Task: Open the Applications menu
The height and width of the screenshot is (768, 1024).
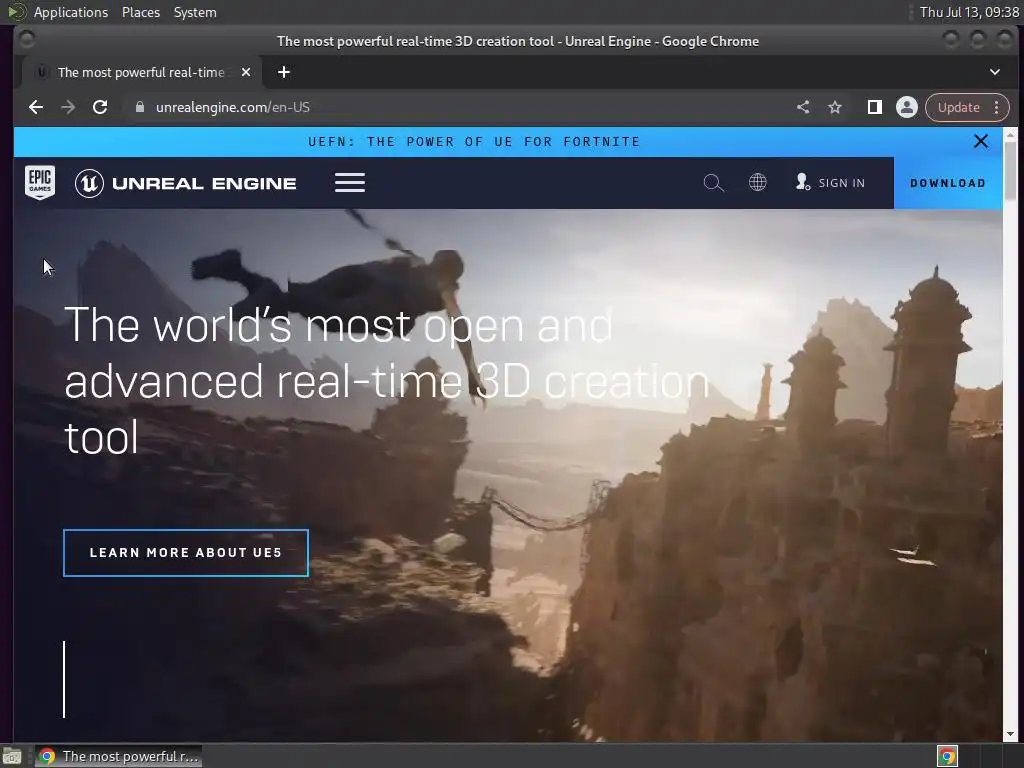Action: pyautogui.click(x=71, y=12)
